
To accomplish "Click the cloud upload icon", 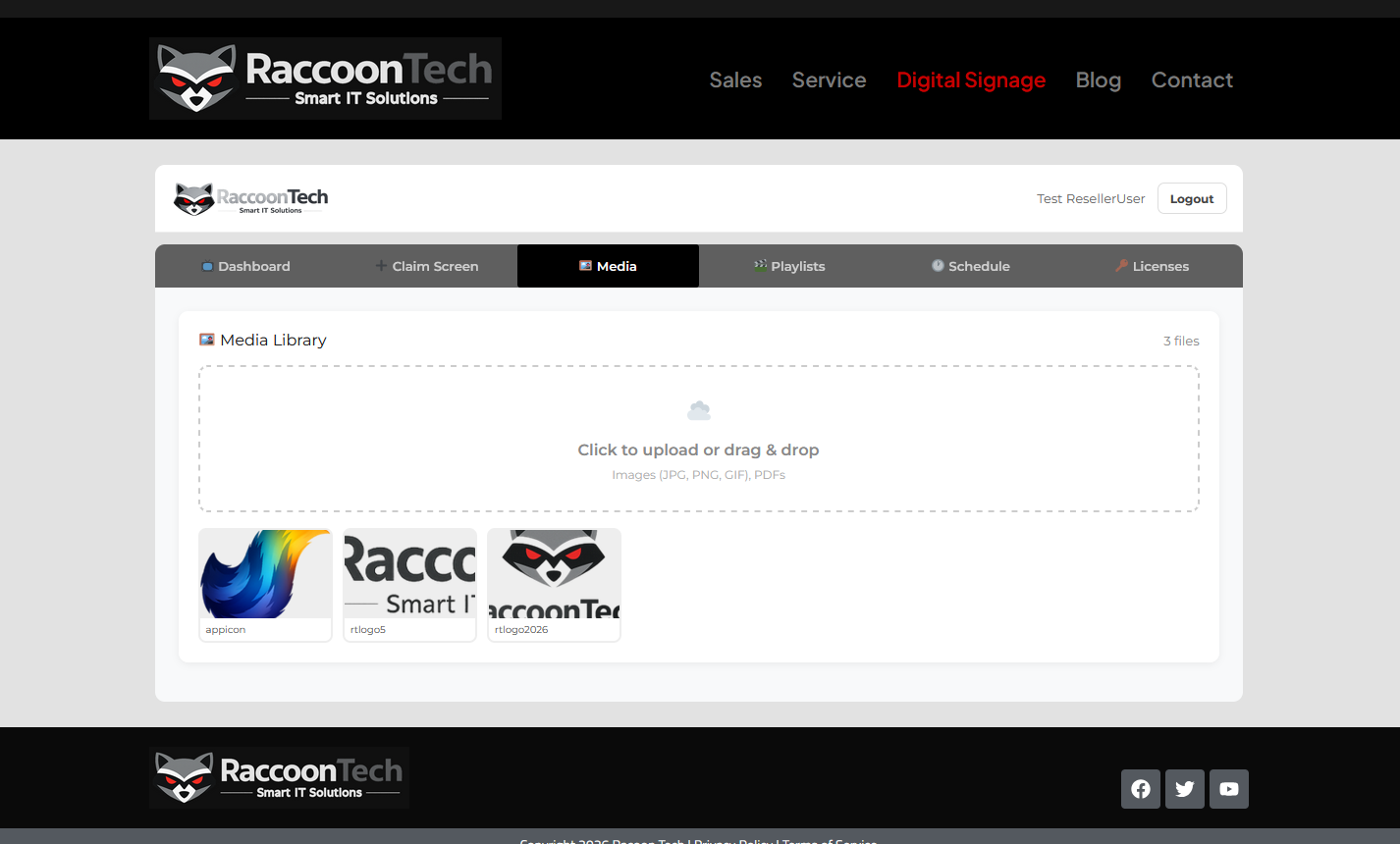I will click(699, 411).
